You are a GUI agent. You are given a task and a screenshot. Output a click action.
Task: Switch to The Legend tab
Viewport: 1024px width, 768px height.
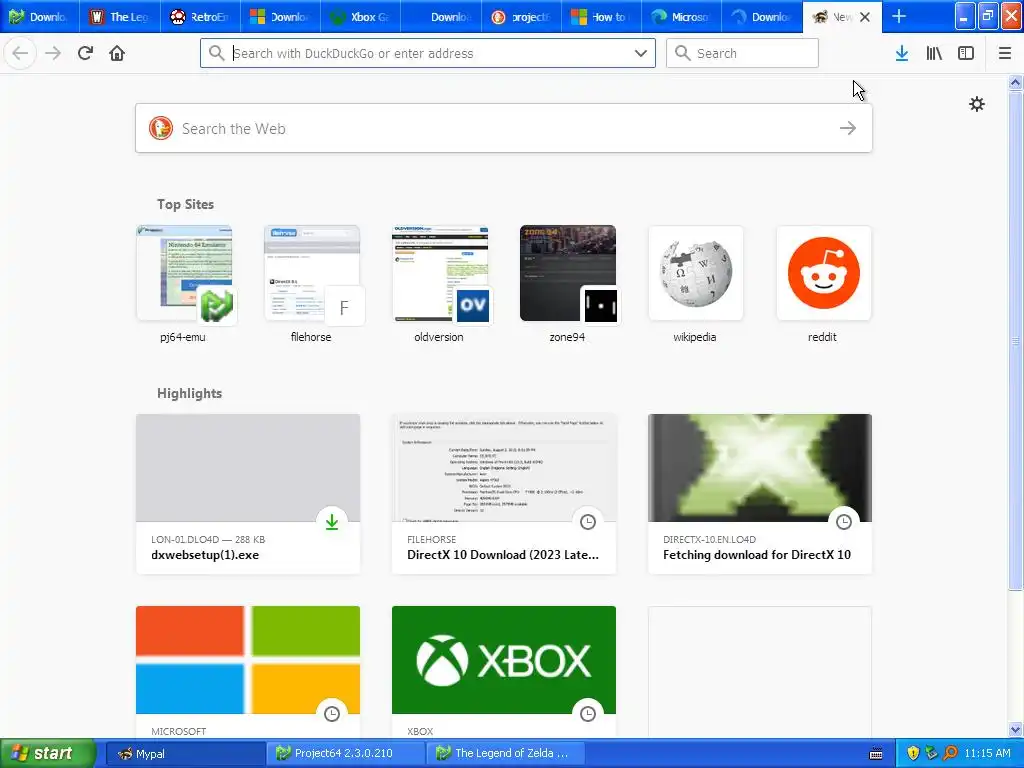point(120,16)
